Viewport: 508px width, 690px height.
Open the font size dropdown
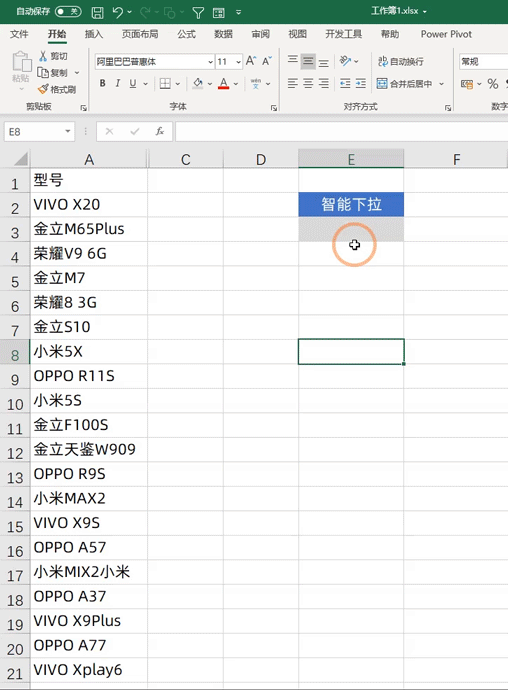(238, 62)
